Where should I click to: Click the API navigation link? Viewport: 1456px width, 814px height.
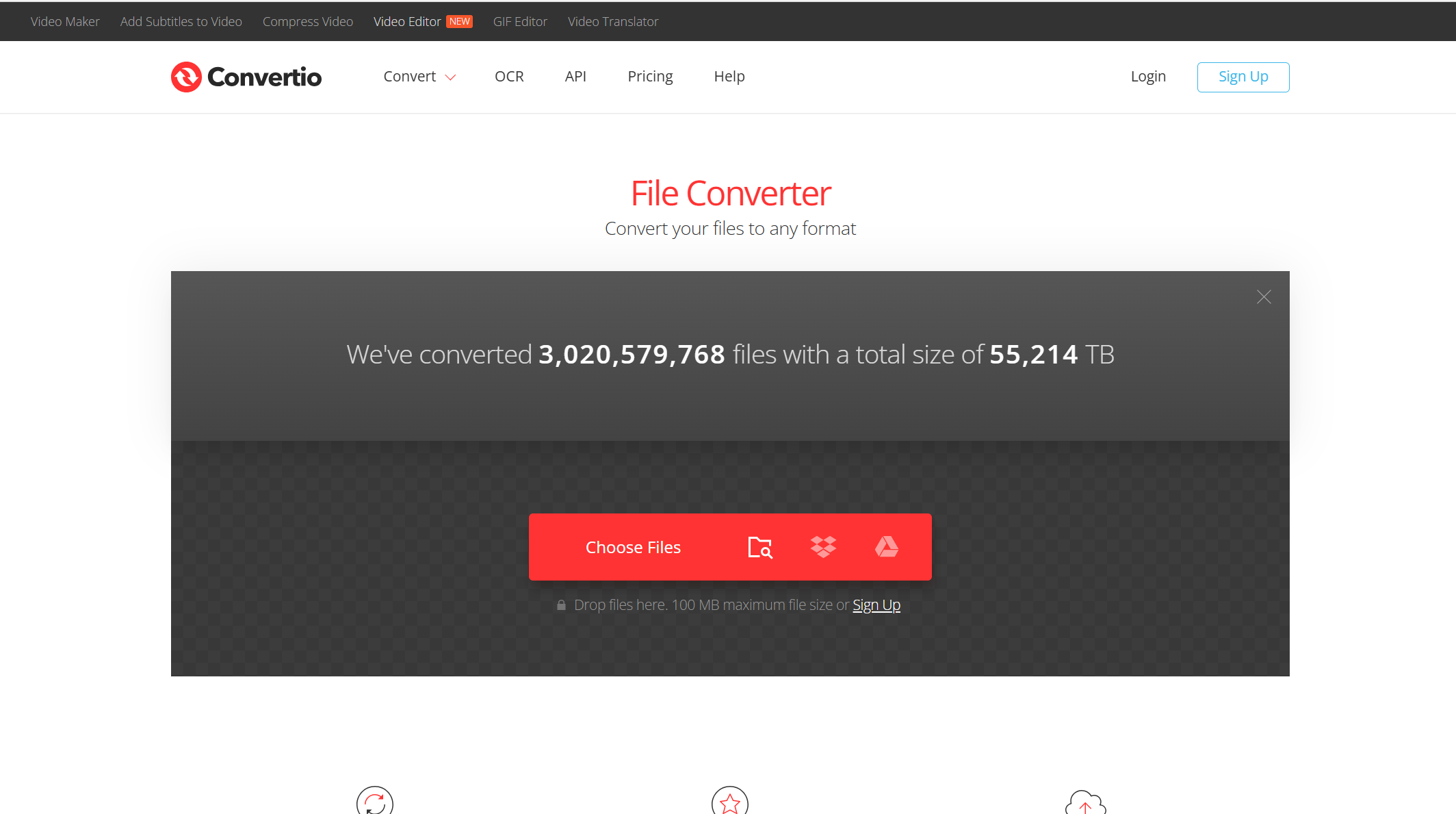click(x=575, y=76)
